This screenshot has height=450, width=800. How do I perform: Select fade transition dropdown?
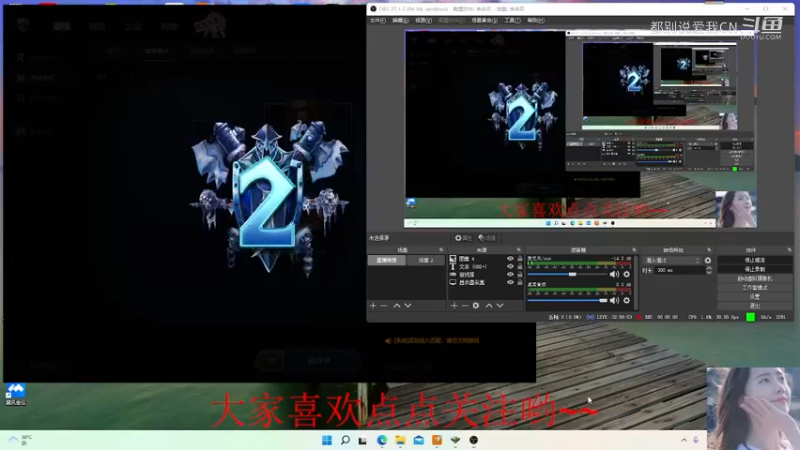(672, 261)
